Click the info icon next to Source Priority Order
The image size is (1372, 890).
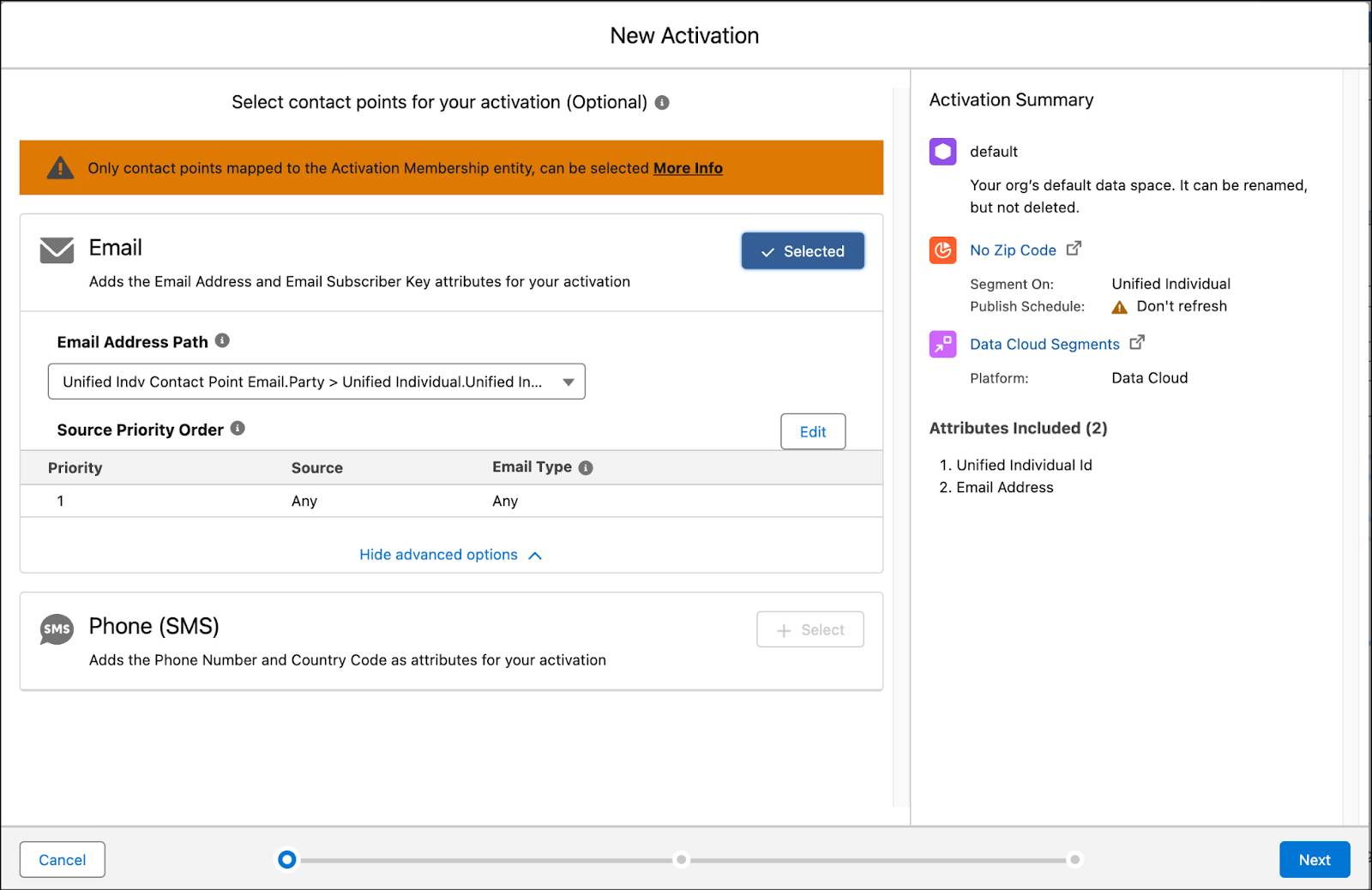[x=238, y=429]
